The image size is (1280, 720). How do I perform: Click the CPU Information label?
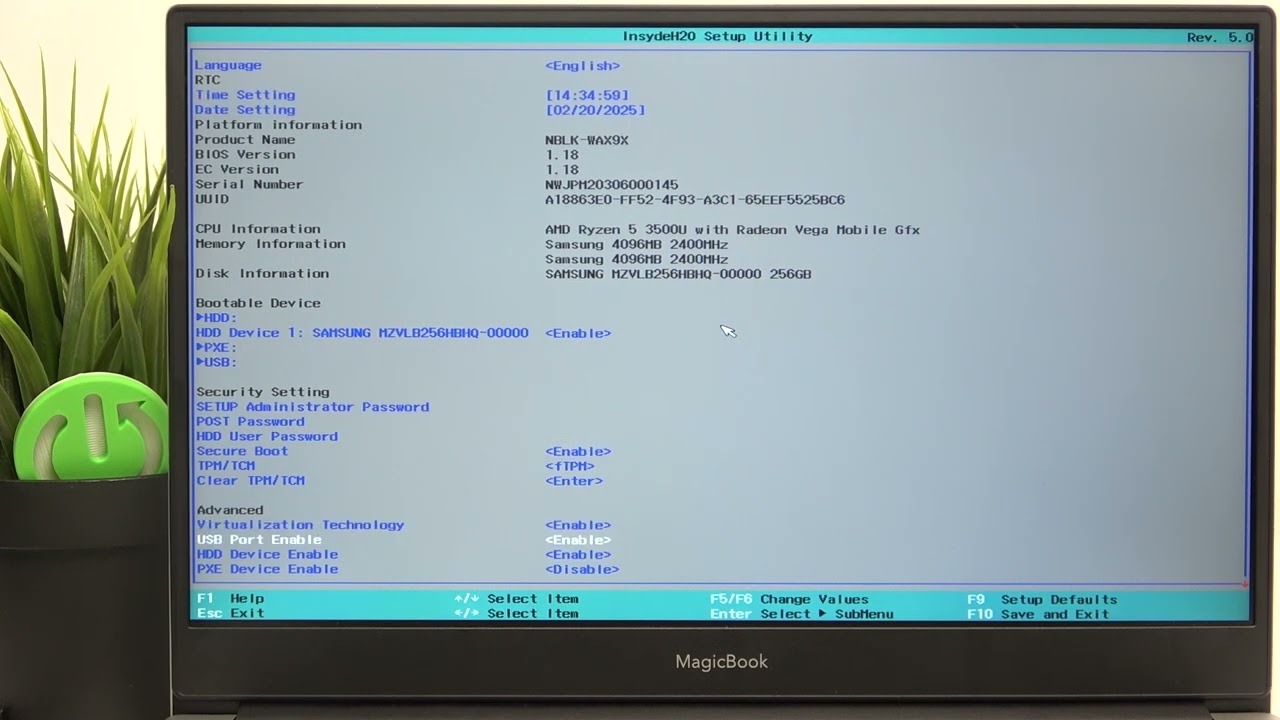pos(258,229)
